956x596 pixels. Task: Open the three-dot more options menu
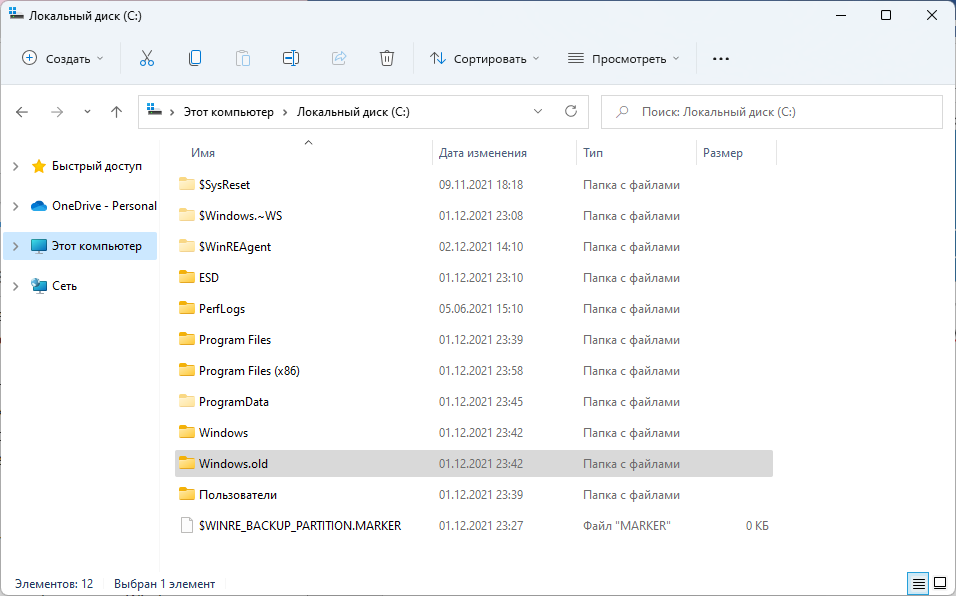(721, 58)
